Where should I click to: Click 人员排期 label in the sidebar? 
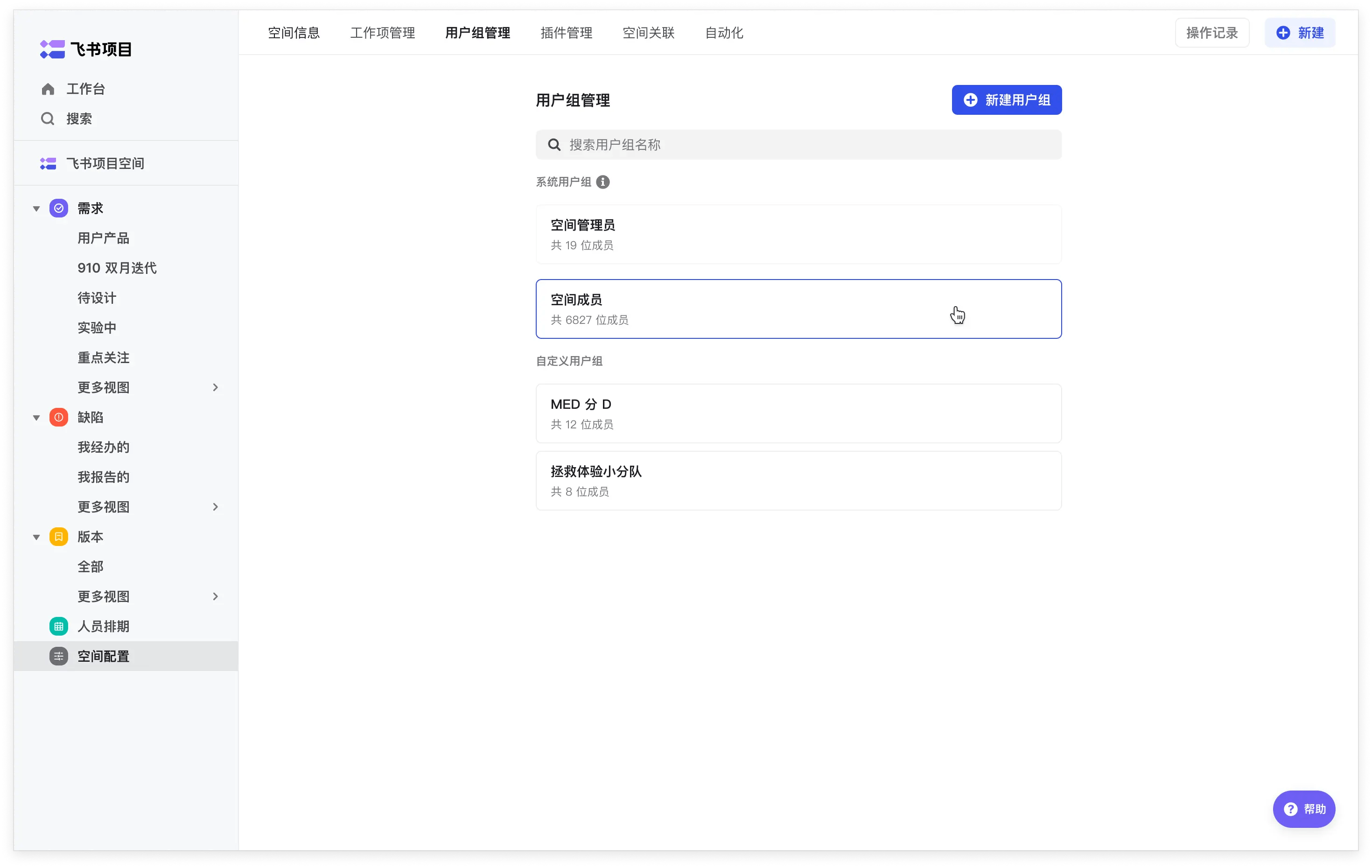click(104, 626)
